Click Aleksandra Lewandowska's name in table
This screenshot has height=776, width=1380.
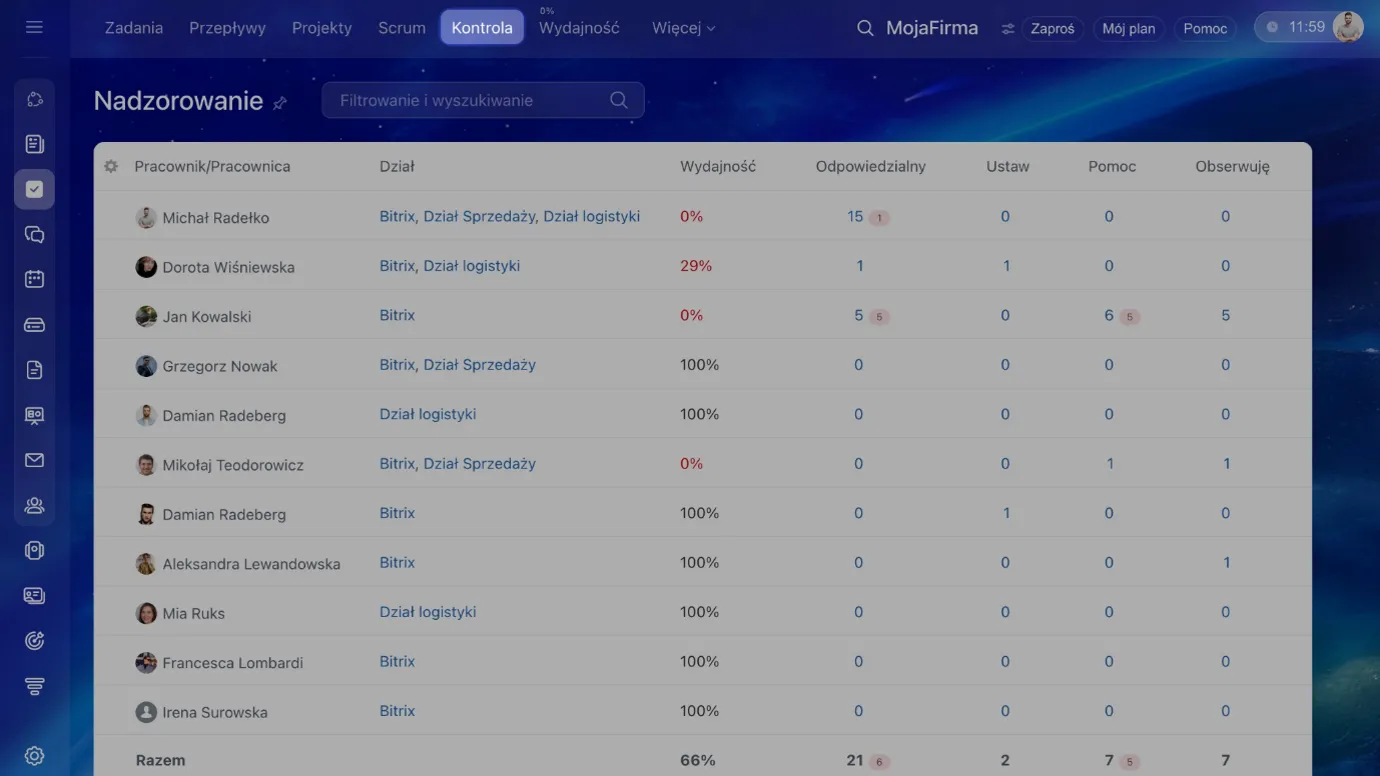251,564
